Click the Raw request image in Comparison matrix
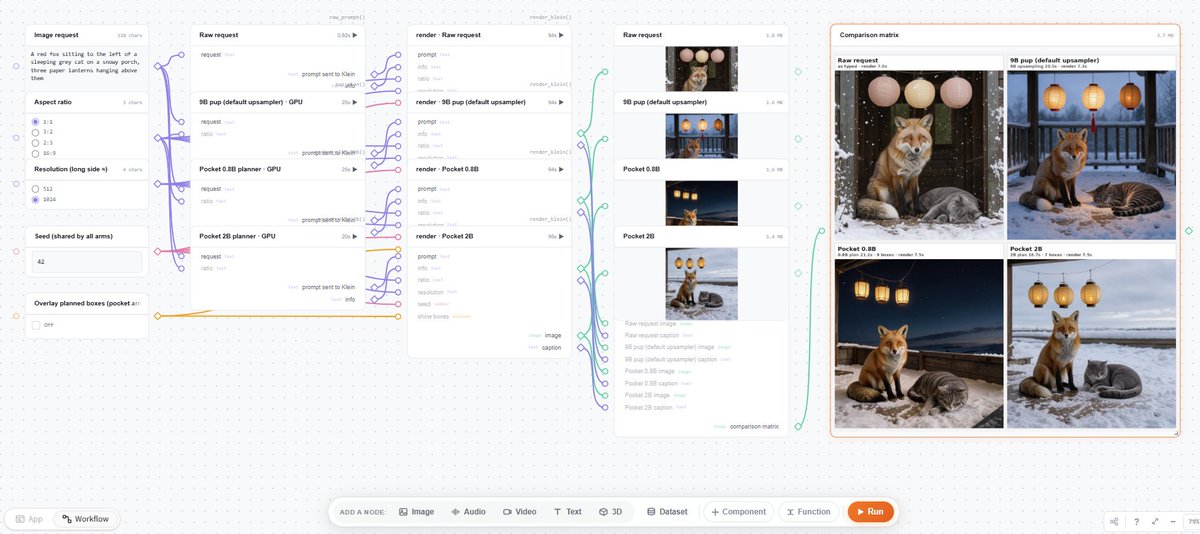Viewport: 1200px width, 534px height. (919, 155)
